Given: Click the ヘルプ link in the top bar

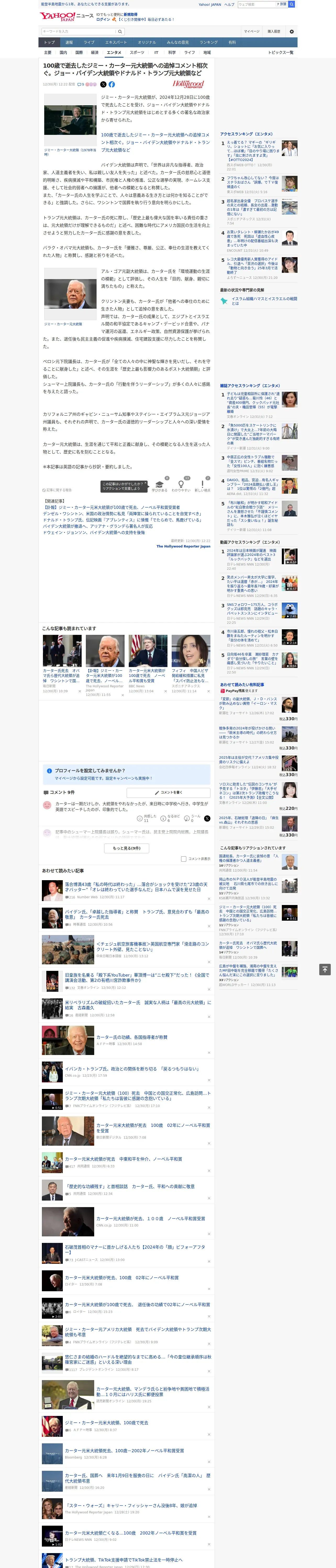Looking at the screenshot, I should [229, 4].
